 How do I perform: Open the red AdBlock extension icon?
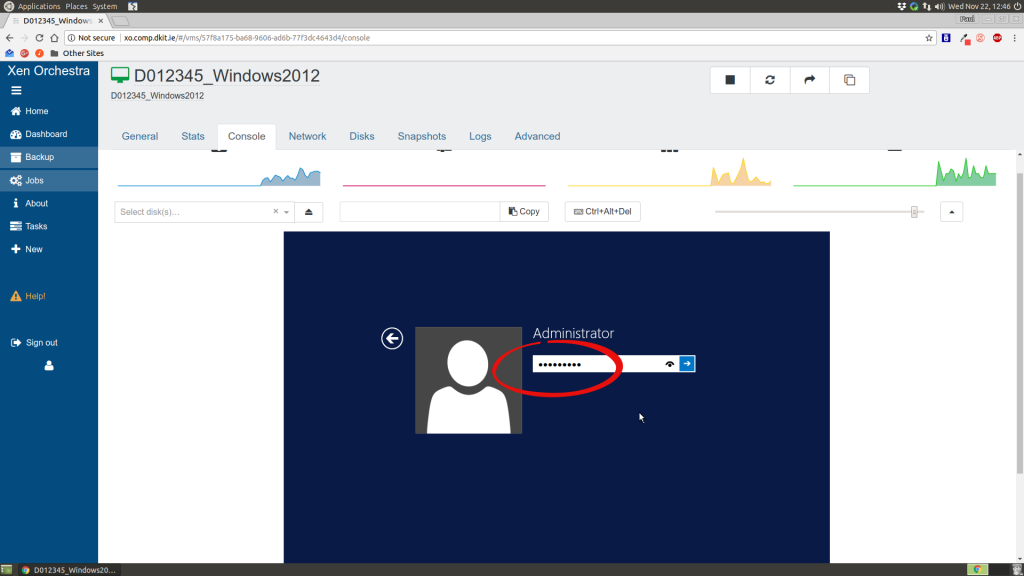(997, 38)
